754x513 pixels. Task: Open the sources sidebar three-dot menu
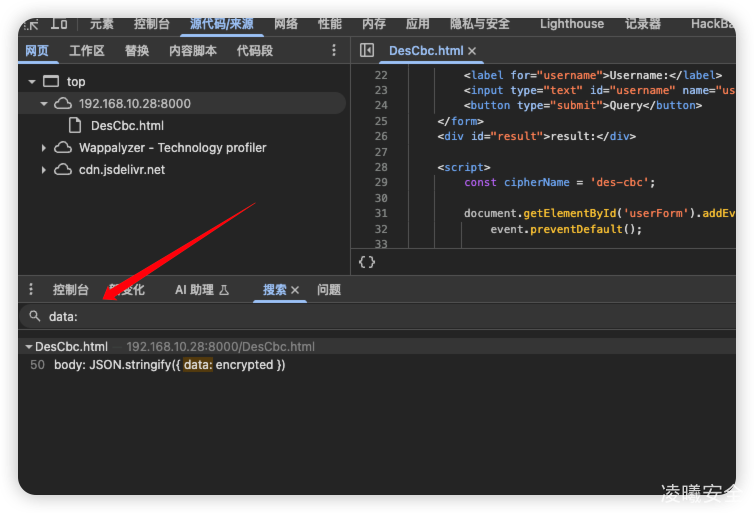334,50
